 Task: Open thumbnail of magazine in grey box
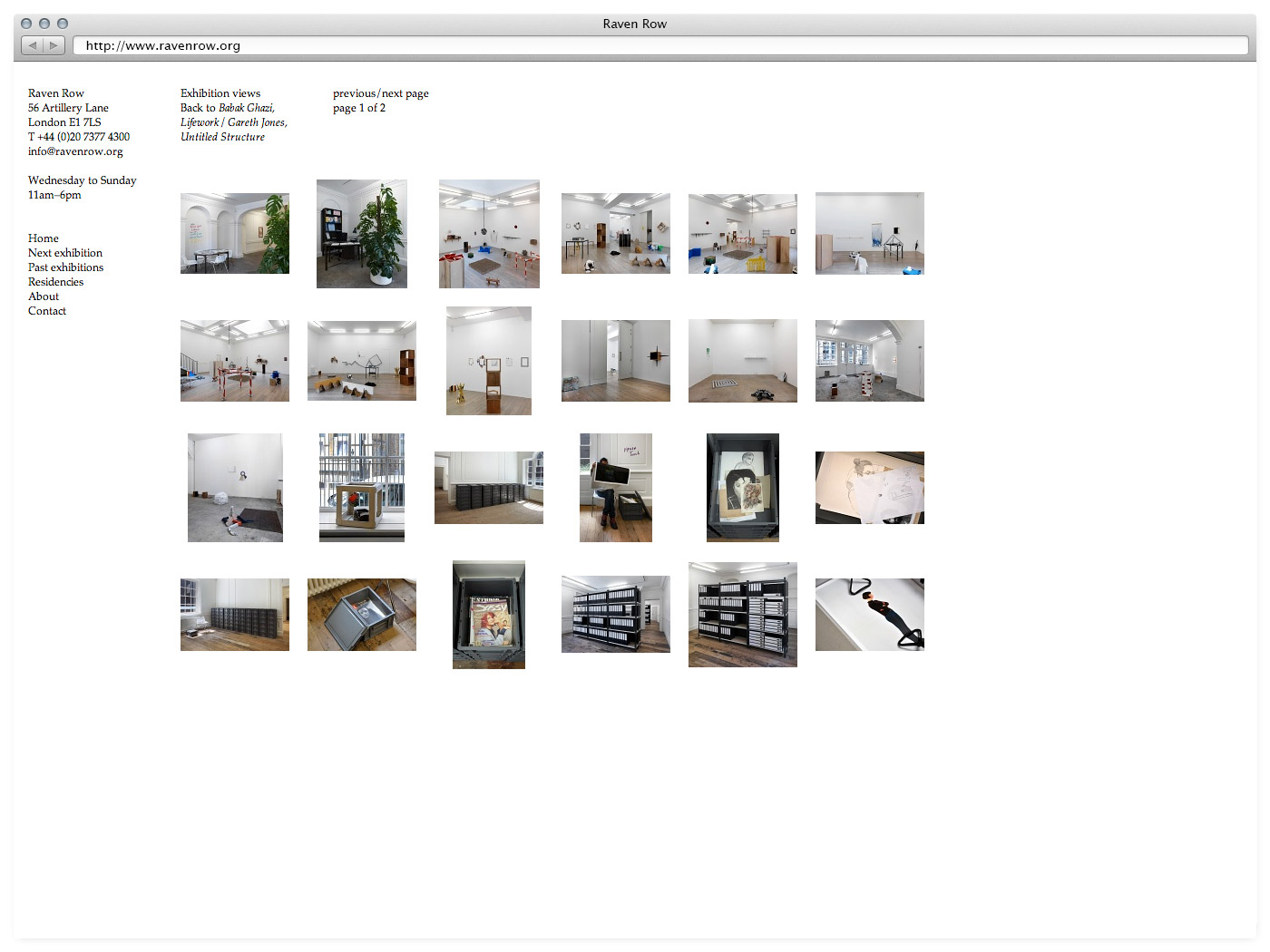[x=488, y=615]
